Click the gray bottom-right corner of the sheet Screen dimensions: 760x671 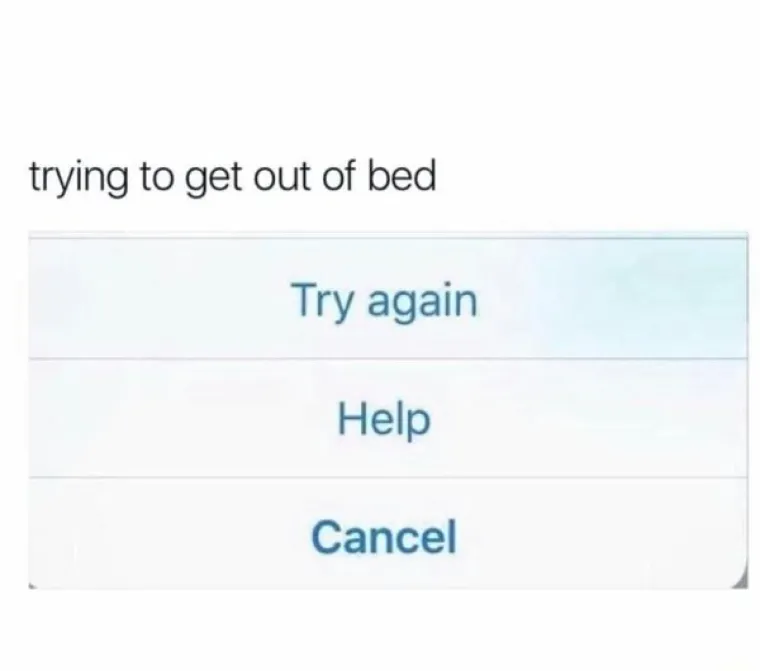741,582
